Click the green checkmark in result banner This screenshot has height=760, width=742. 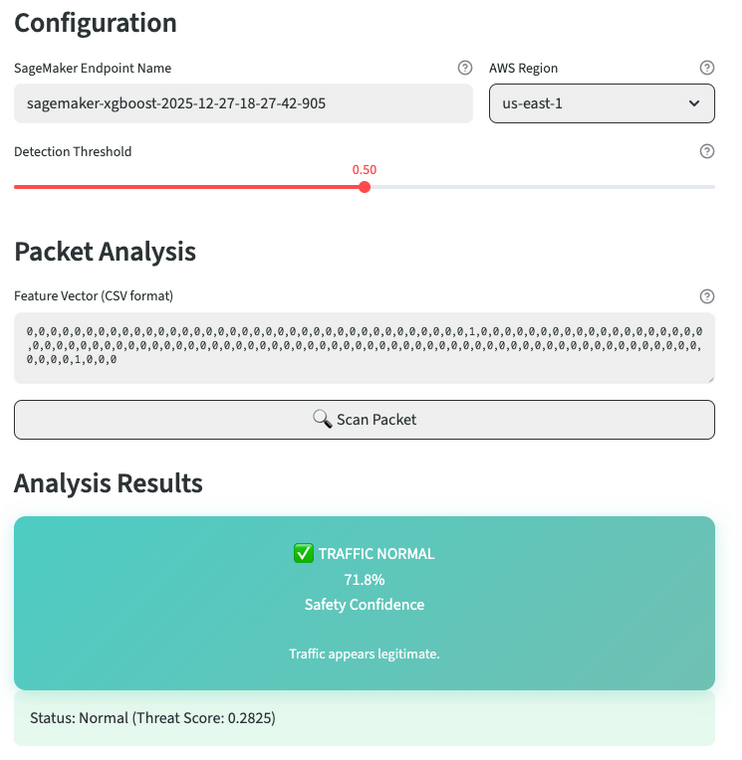pyautogui.click(x=304, y=553)
